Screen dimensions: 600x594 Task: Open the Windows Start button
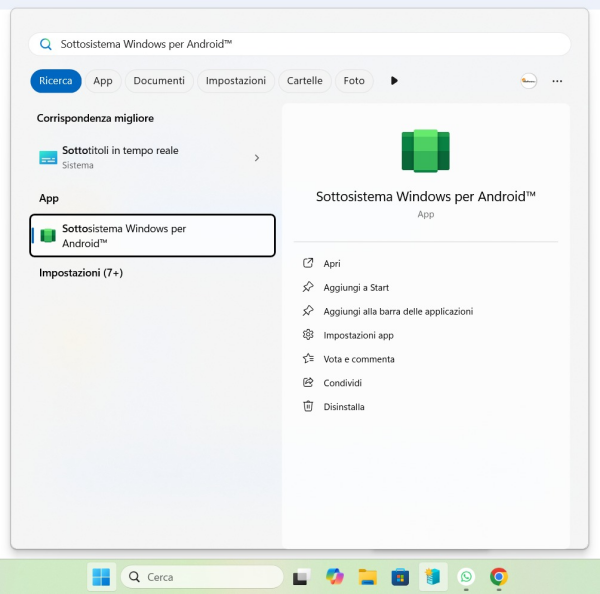(x=101, y=577)
